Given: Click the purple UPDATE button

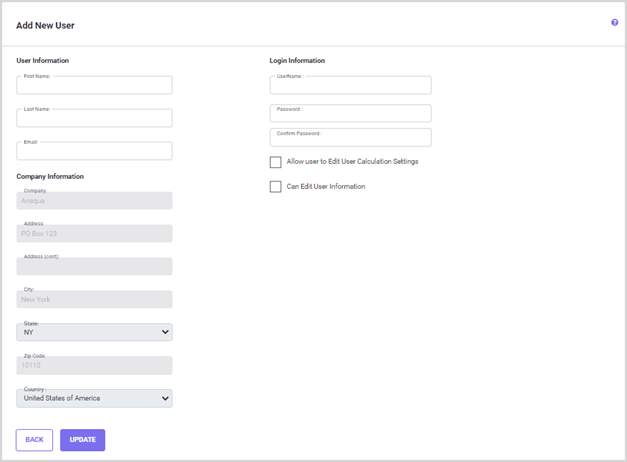Looking at the screenshot, I should pos(82,440).
